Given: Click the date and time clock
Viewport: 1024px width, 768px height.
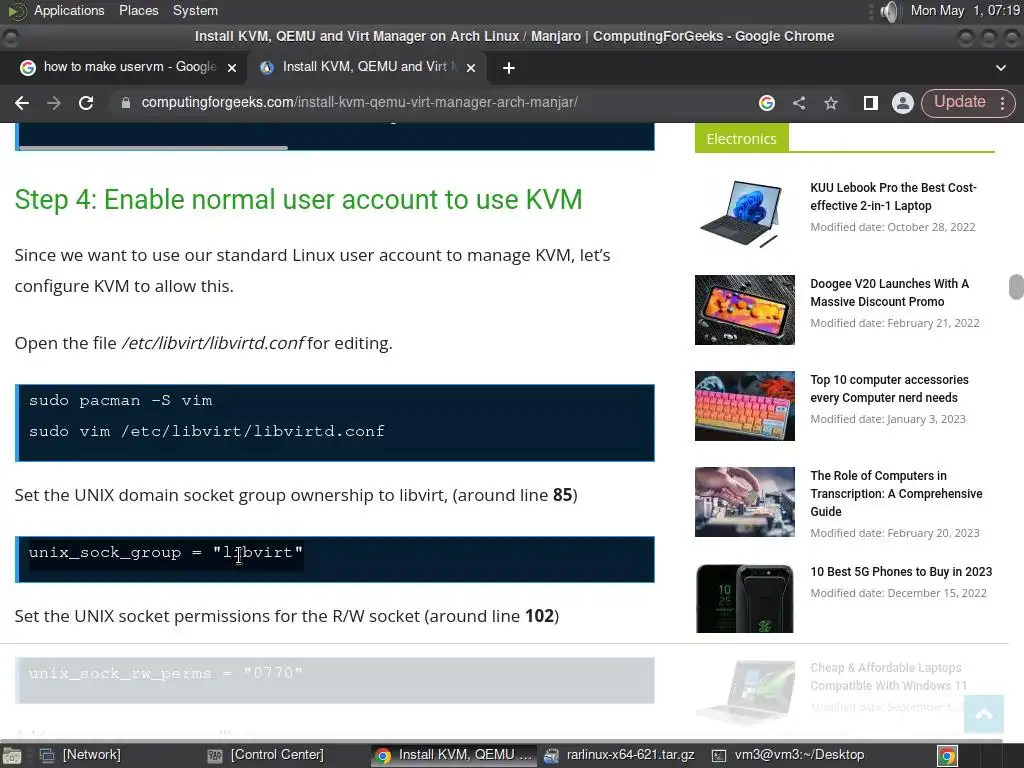Looking at the screenshot, I should point(965,10).
